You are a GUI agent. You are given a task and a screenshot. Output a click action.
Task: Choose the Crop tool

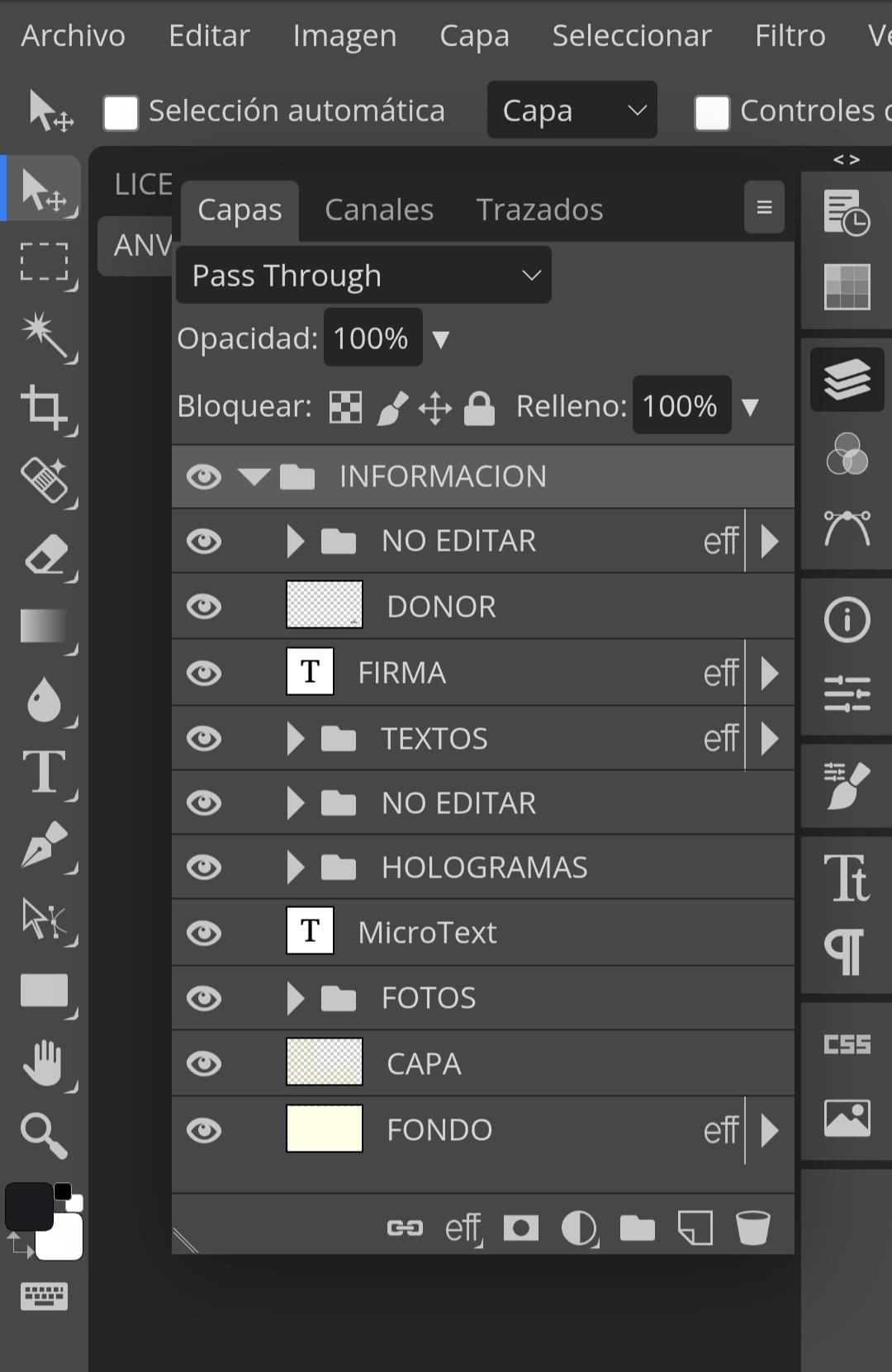pyautogui.click(x=45, y=407)
